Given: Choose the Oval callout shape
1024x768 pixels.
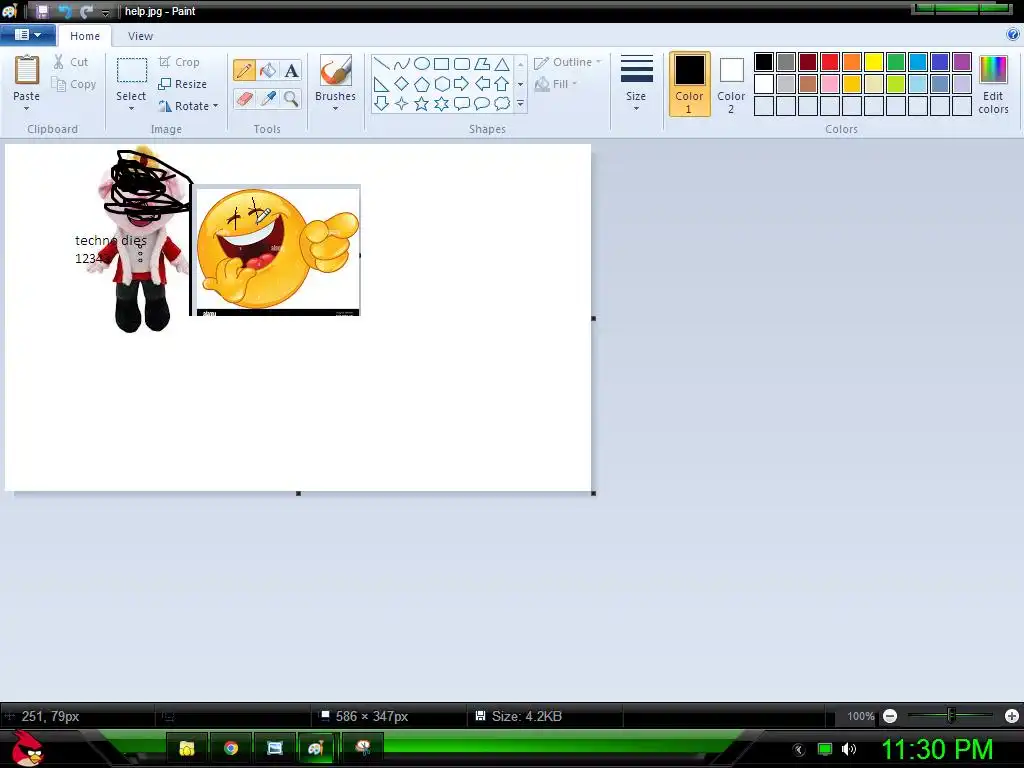Looking at the screenshot, I should (x=482, y=103).
